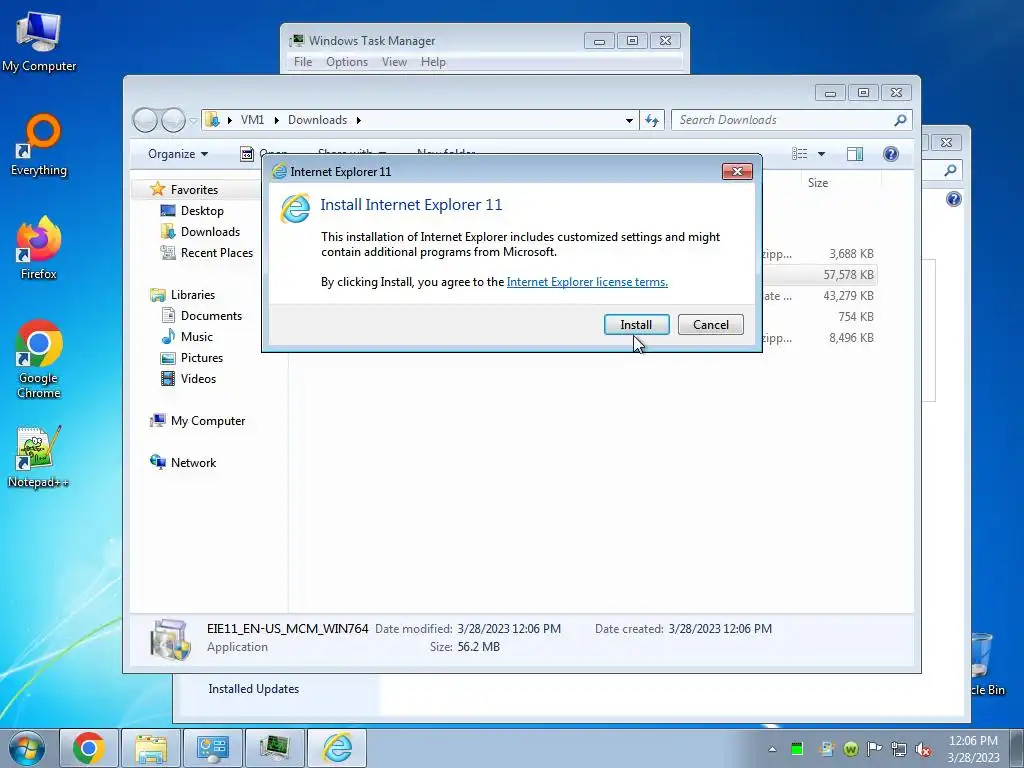Image resolution: width=1024 pixels, height=768 pixels.
Task: Select the file row sized 8,496 KB
Action: tap(819, 338)
